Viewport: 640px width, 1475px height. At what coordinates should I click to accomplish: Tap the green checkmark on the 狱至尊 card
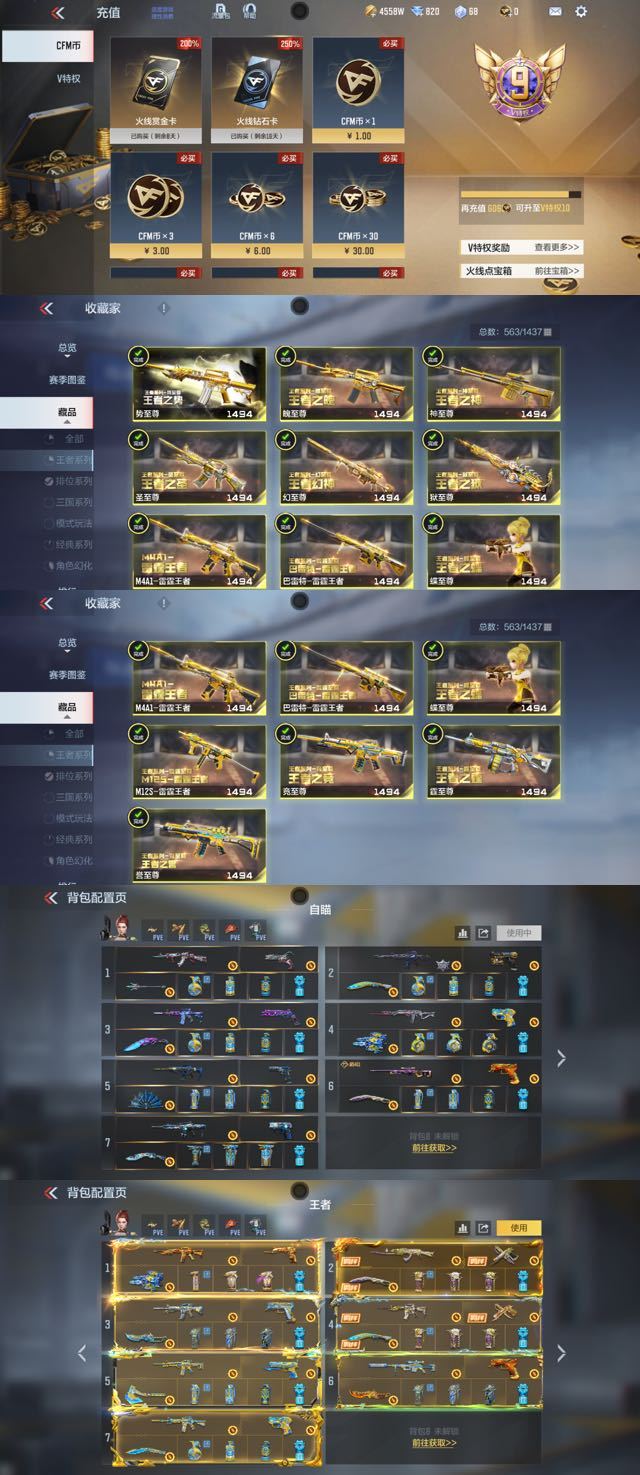click(433, 438)
